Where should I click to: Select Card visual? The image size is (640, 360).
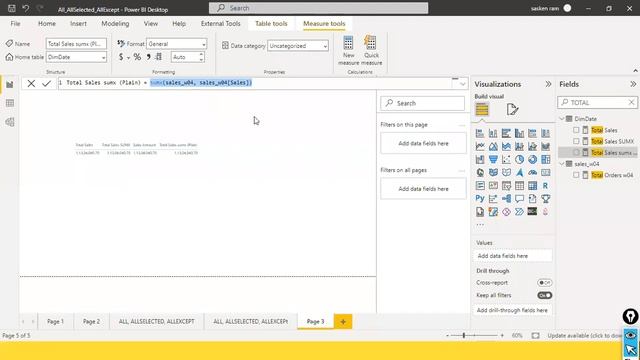(545, 172)
